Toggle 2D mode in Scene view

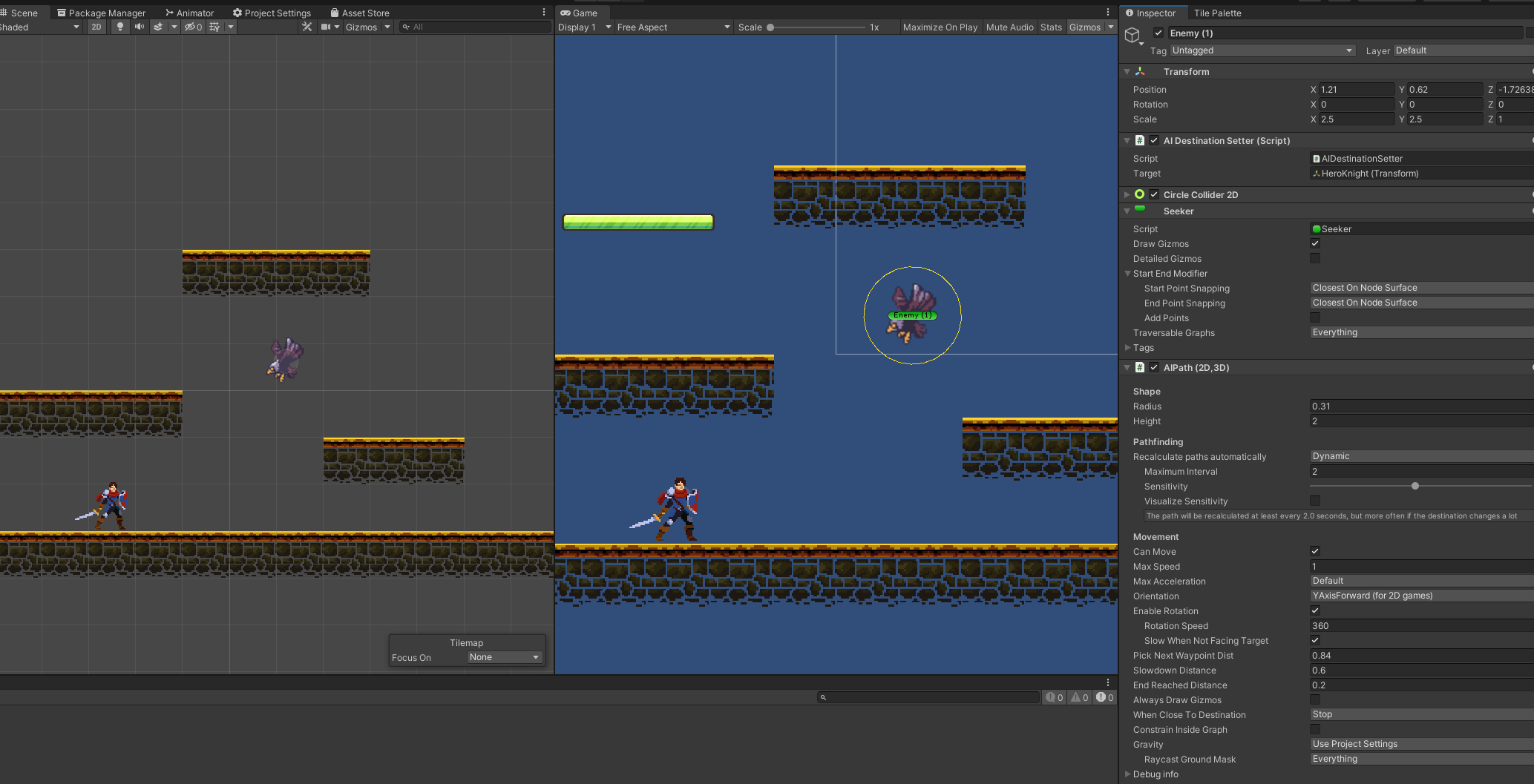[96, 27]
